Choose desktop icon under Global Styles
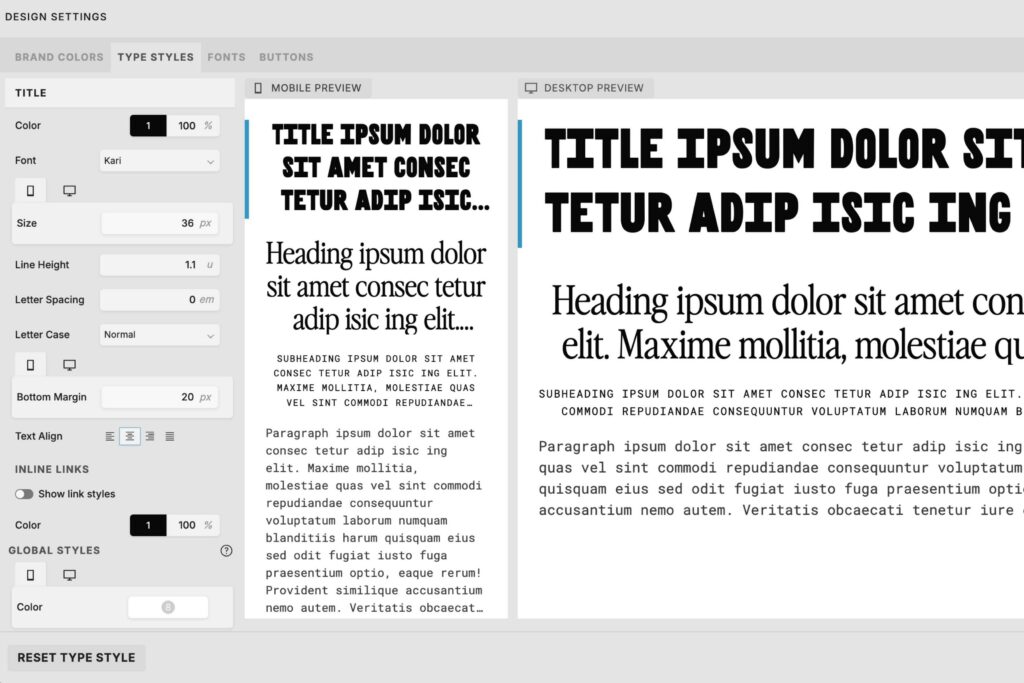Image resolution: width=1024 pixels, height=683 pixels. (69, 575)
